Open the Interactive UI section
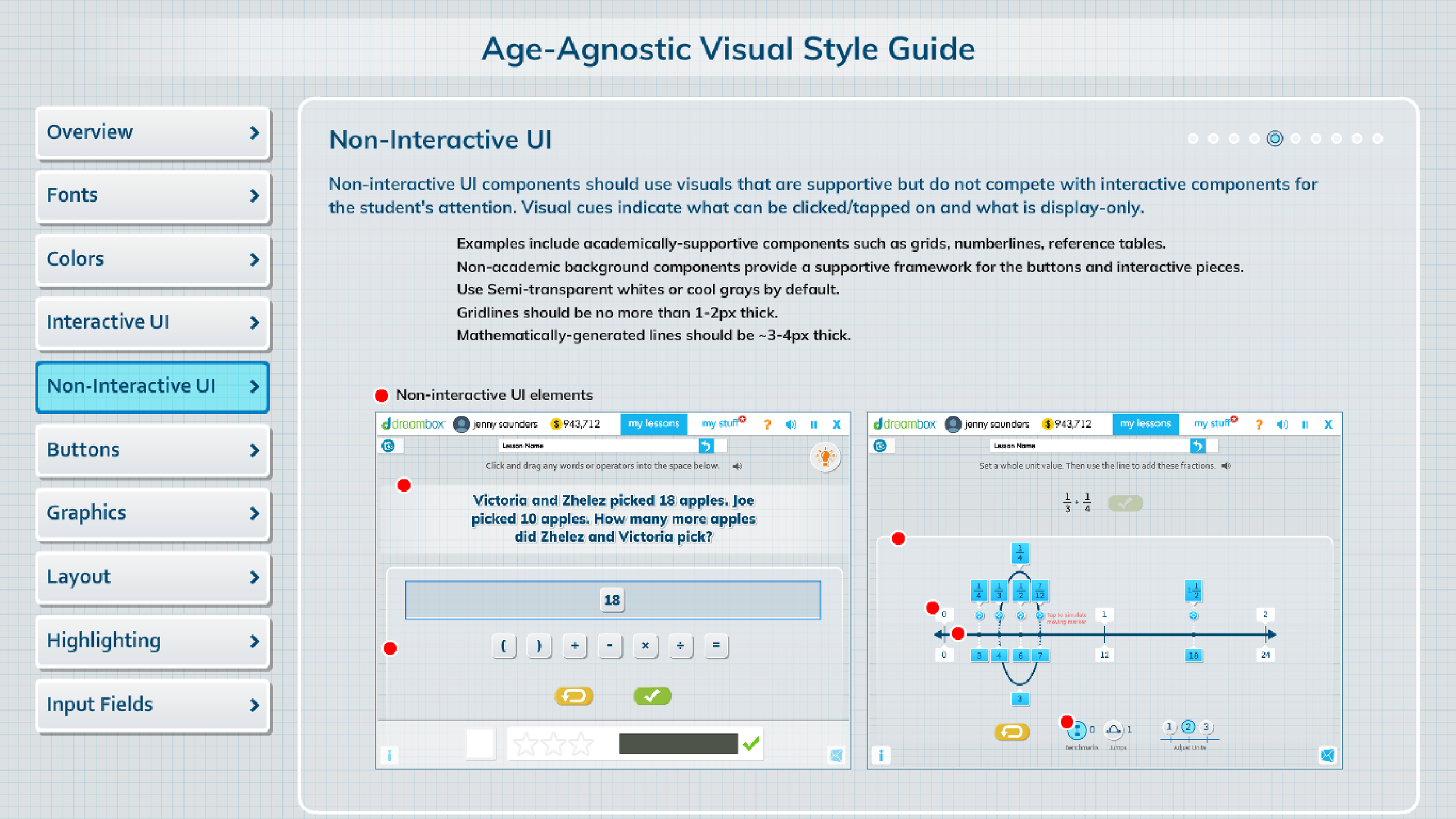Viewport: 1456px width, 819px height. pyautogui.click(x=153, y=323)
